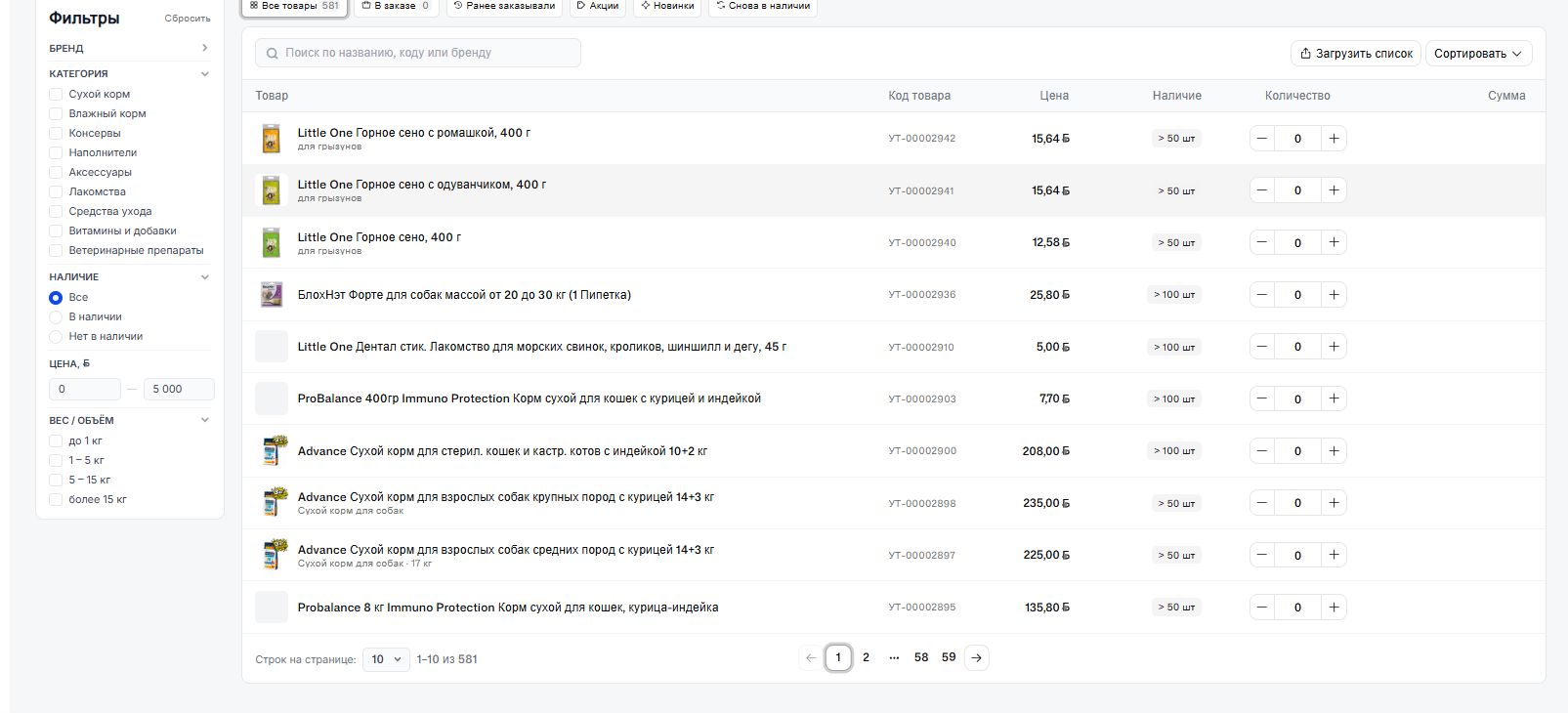Decrease quantity of Probalance 8 кг row
This screenshot has height=713, width=1568.
pyautogui.click(x=1262, y=608)
